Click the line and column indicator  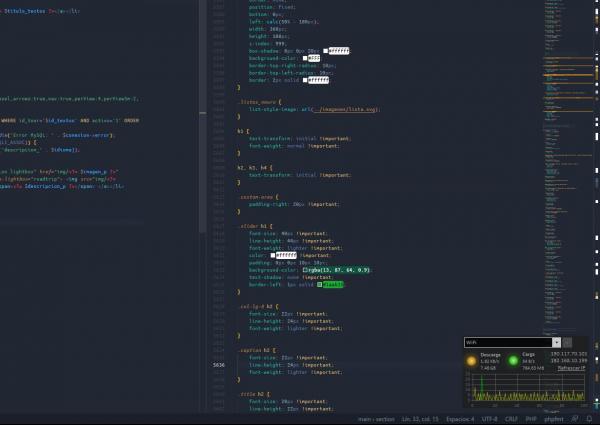coord(420,419)
